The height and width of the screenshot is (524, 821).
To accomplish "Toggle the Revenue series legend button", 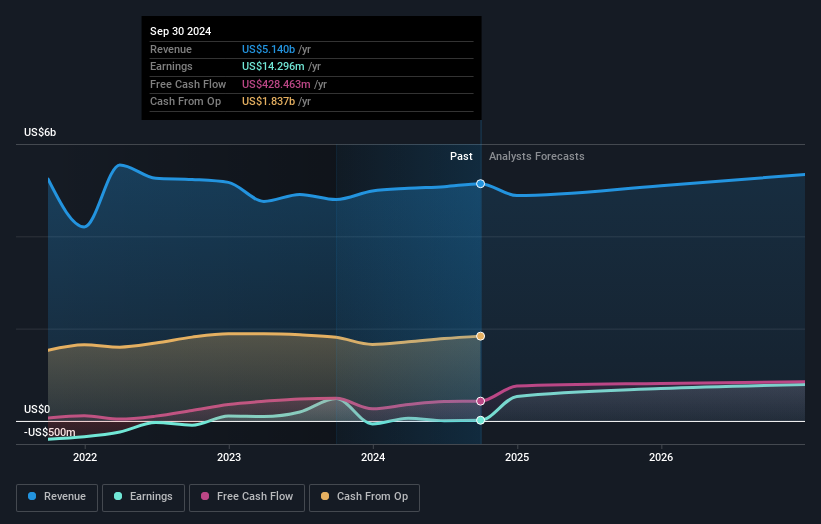I will pyautogui.click(x=57, y=497).
